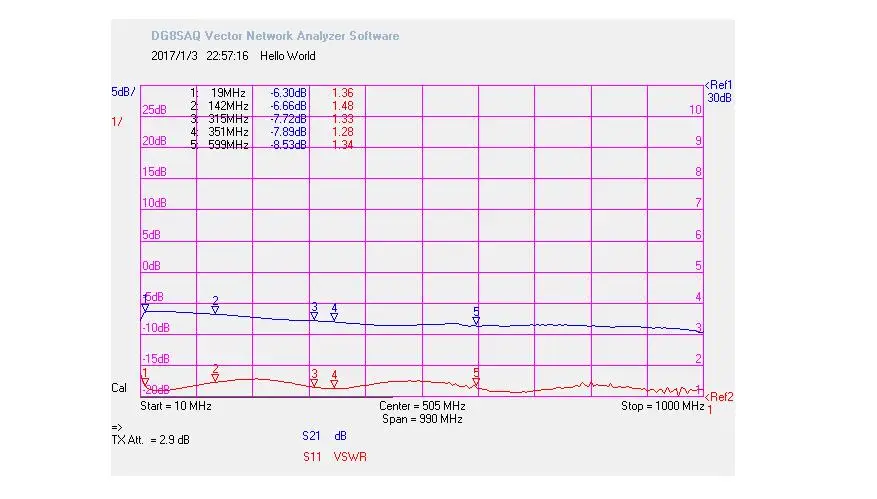The height and width of the screenshot is (499, 877).
Task: Click the "15dB" left axis label
Action: tap(154, 172)
